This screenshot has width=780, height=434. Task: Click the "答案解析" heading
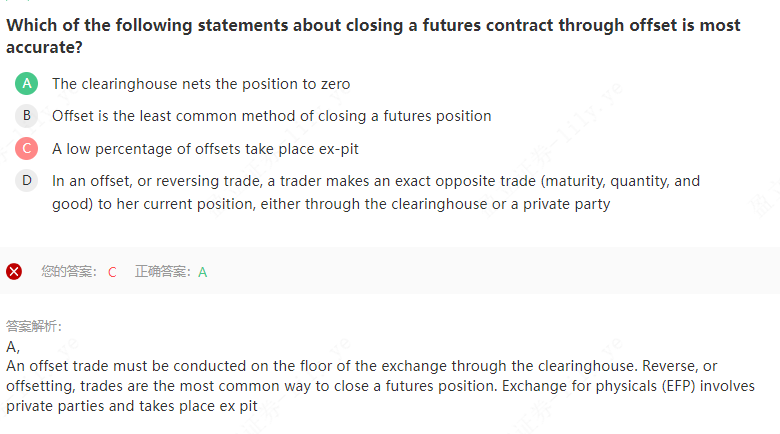(34, 326)
